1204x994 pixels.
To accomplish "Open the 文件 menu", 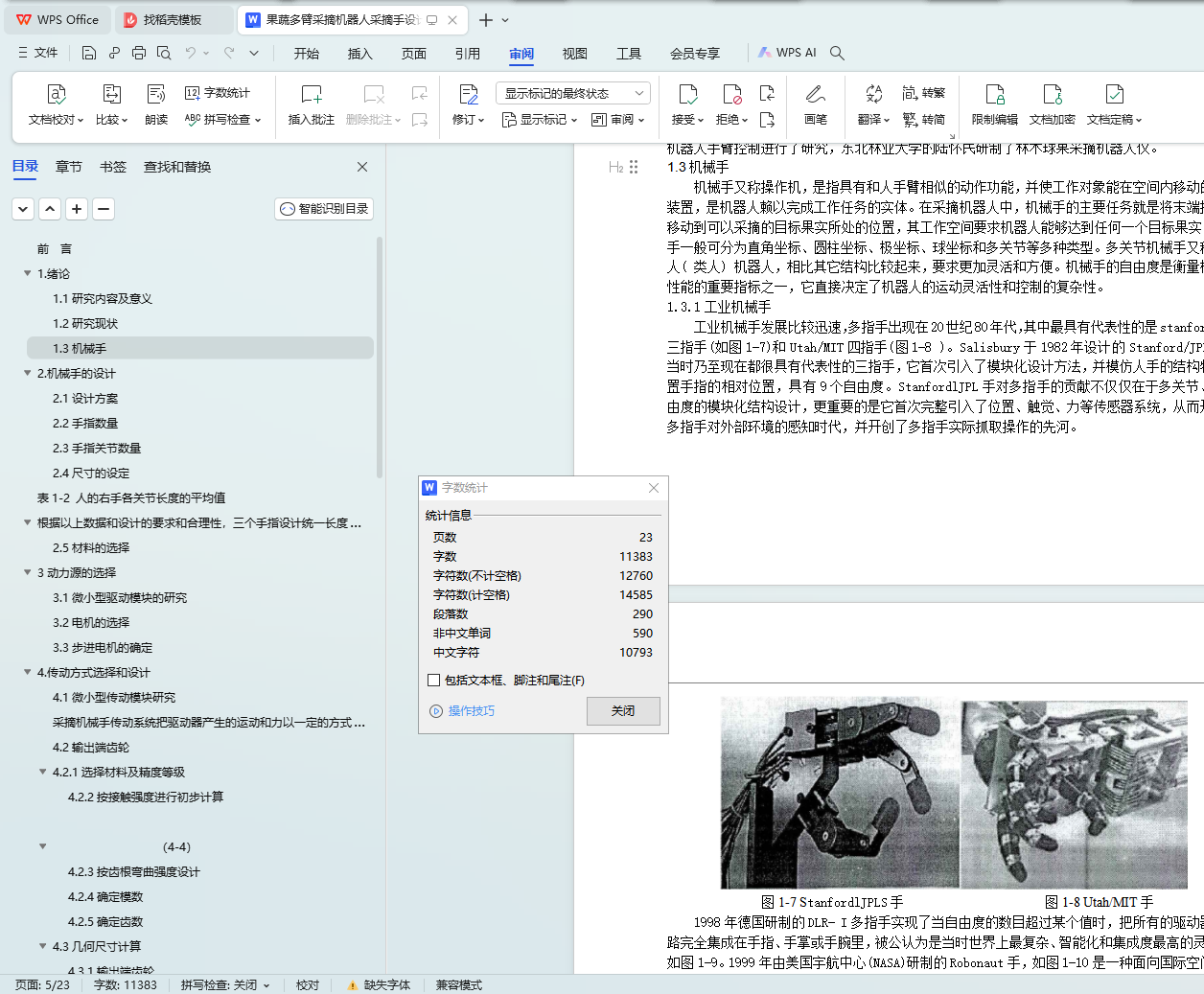I will coord(37,53).
